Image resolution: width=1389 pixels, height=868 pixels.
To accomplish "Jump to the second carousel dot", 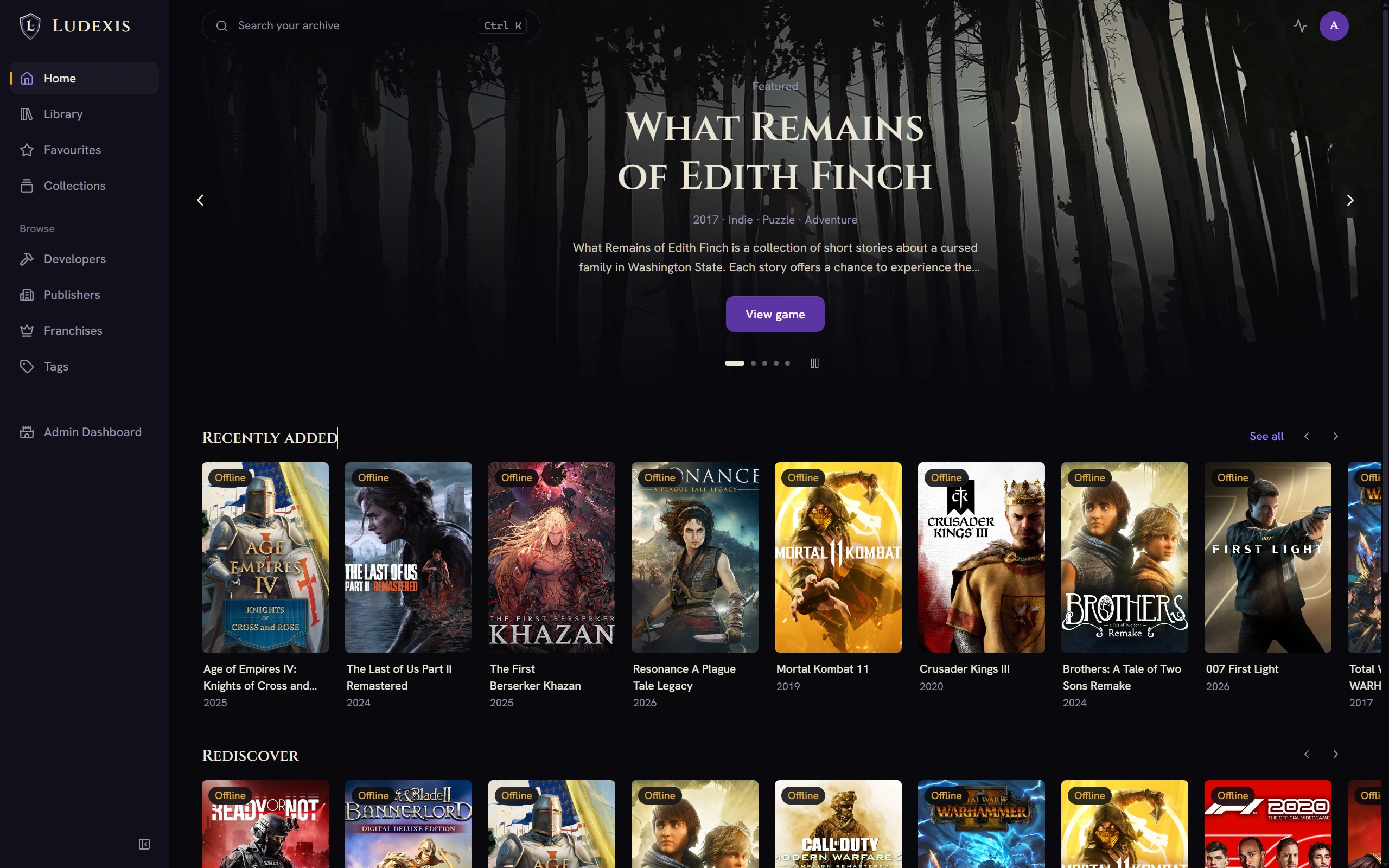I will [x=753, y=363].
